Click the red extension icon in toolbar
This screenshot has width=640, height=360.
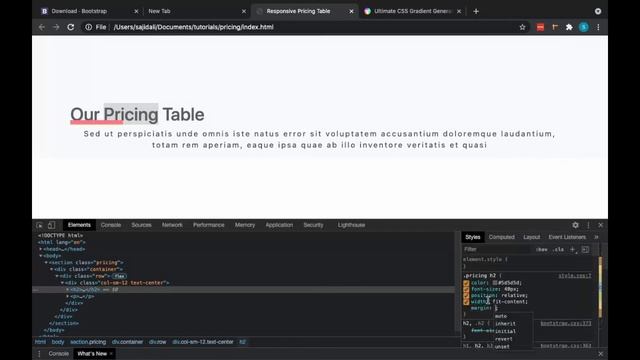540,27
